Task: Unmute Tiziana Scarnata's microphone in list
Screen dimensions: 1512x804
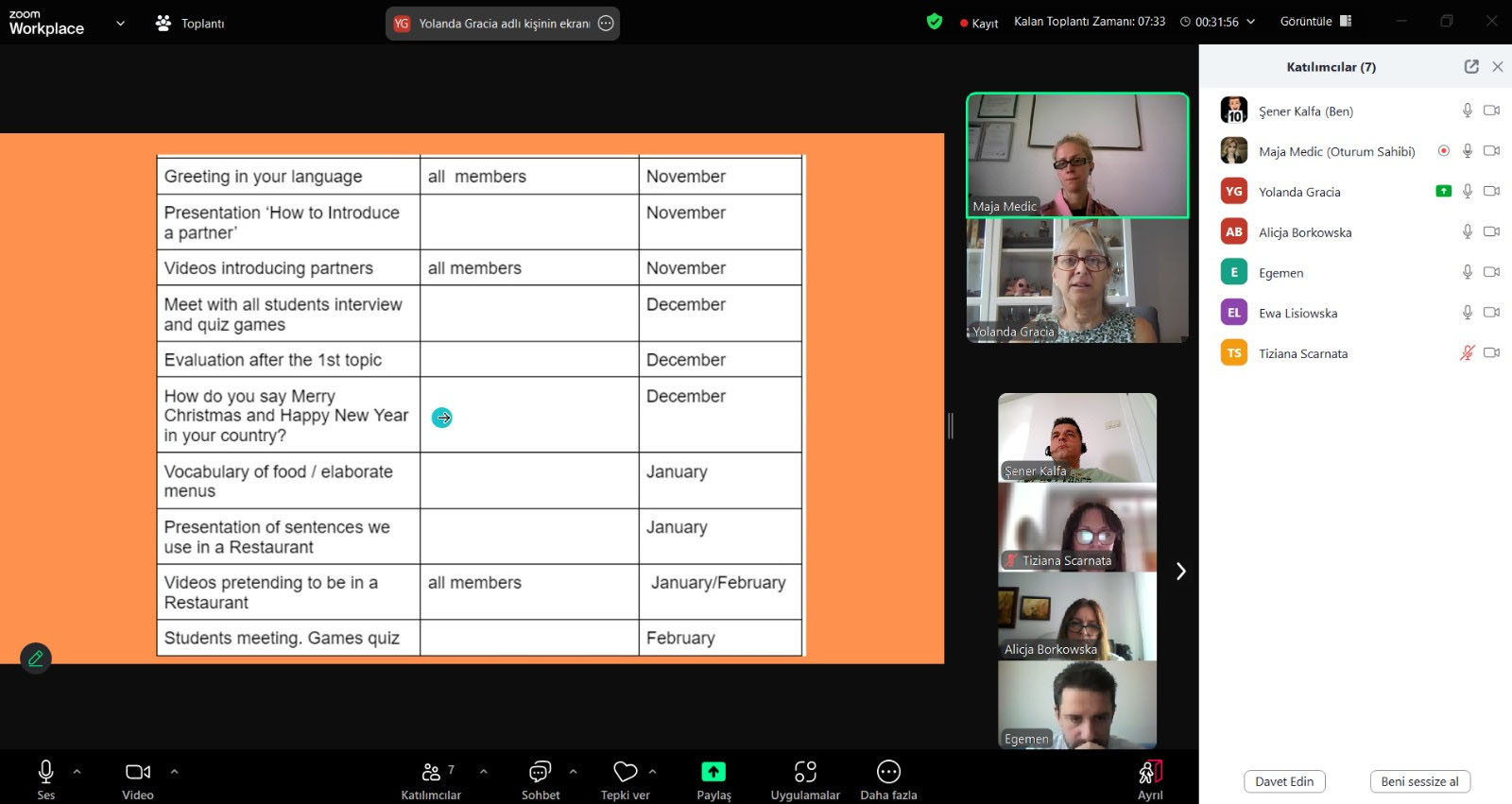Action: (x=1467, y=353)
